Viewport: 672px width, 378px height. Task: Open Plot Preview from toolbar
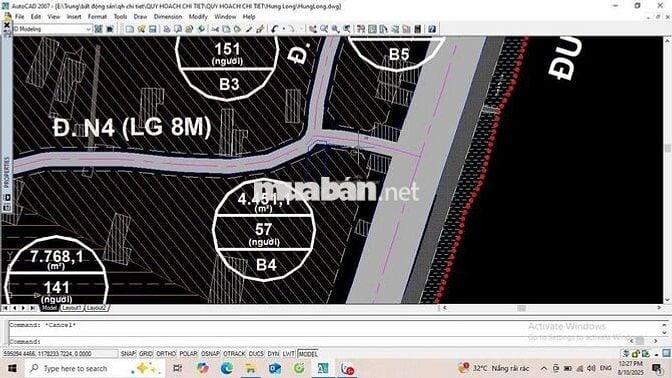point(178,29)
